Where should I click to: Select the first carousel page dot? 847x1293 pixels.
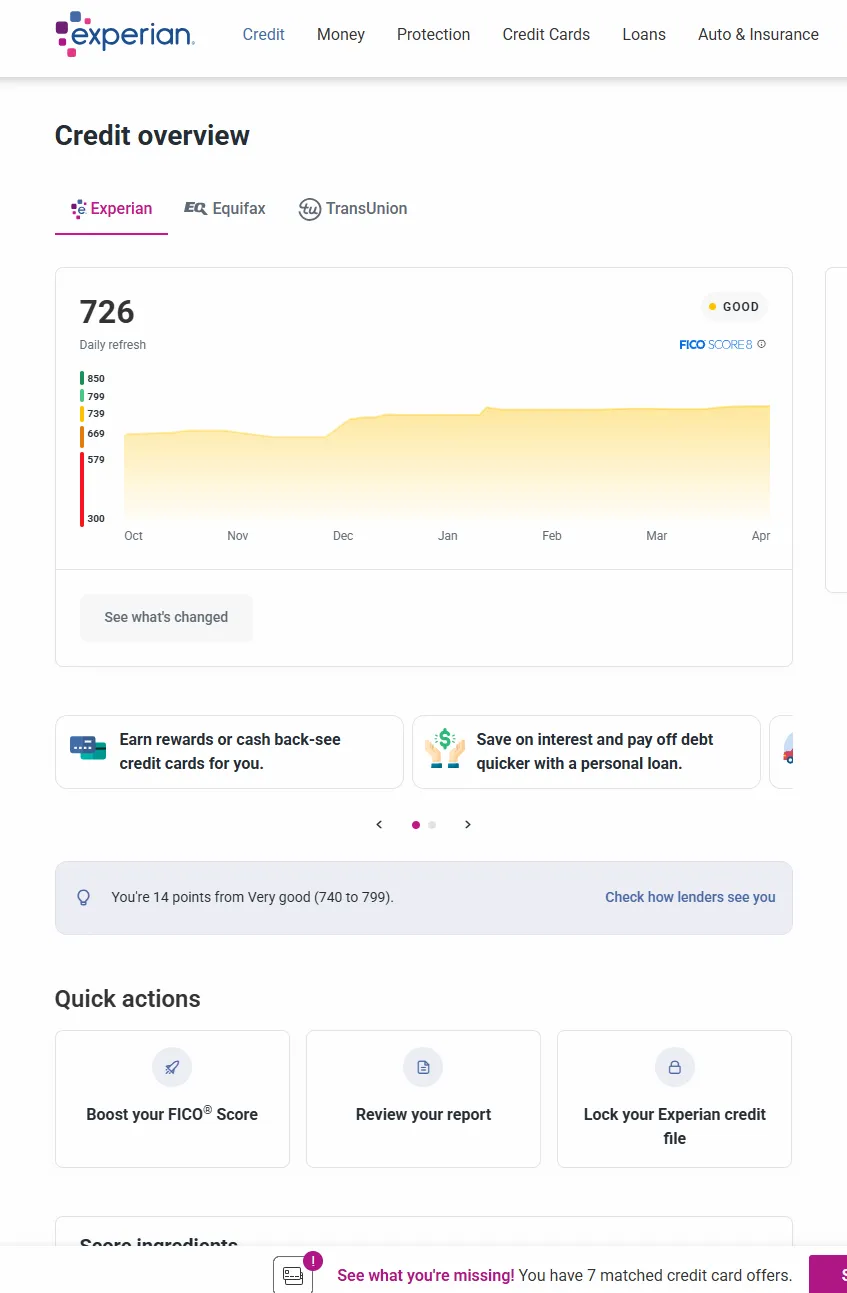point(416,825)
